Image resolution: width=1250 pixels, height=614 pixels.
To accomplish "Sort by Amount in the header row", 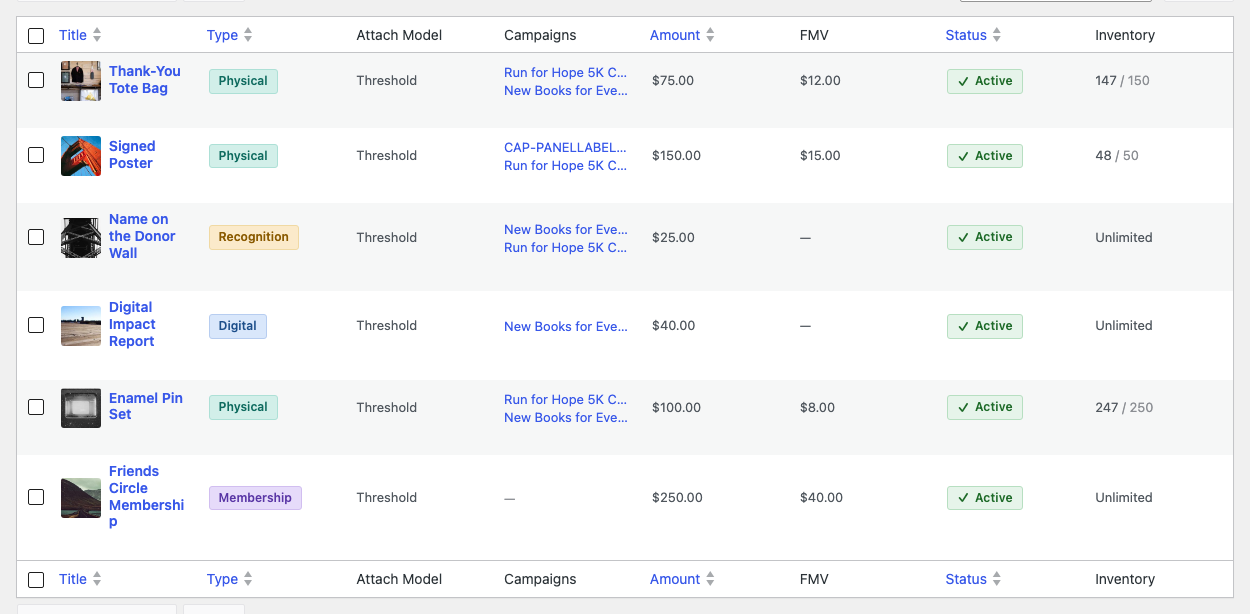I will click(x=675, y=35).
